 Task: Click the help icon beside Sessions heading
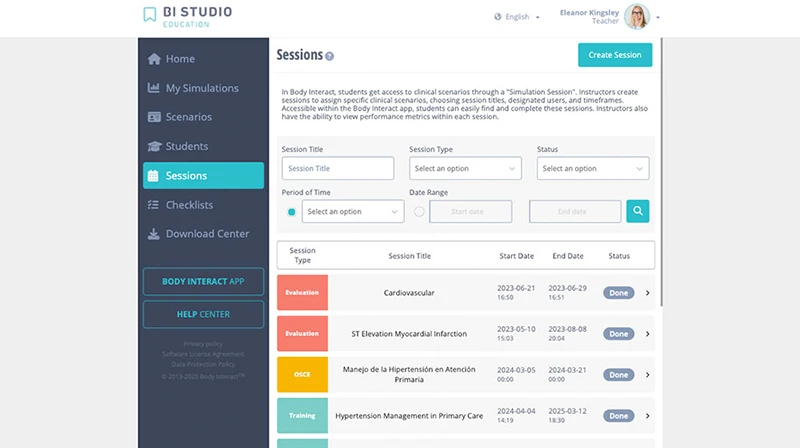tap(329, 57)
